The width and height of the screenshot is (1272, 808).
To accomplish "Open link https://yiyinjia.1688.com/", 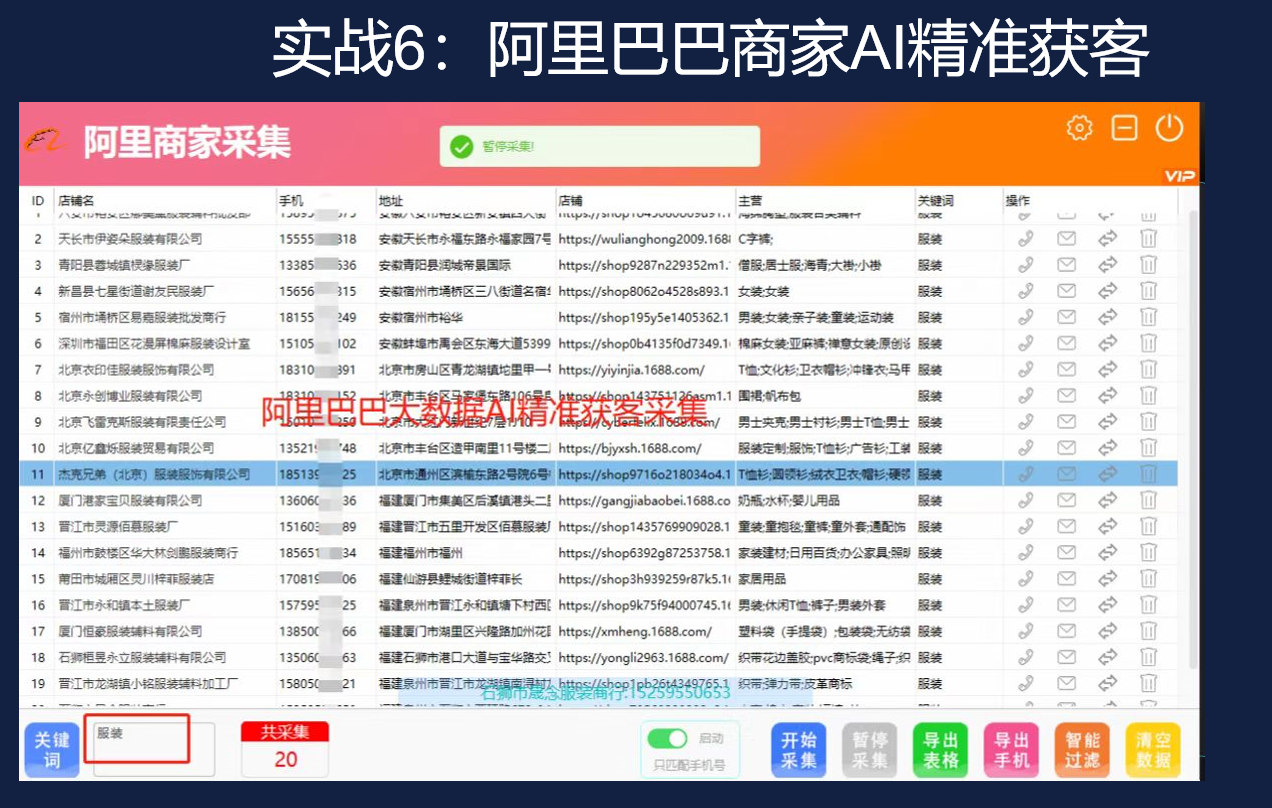I will click(x=631, y=370).
